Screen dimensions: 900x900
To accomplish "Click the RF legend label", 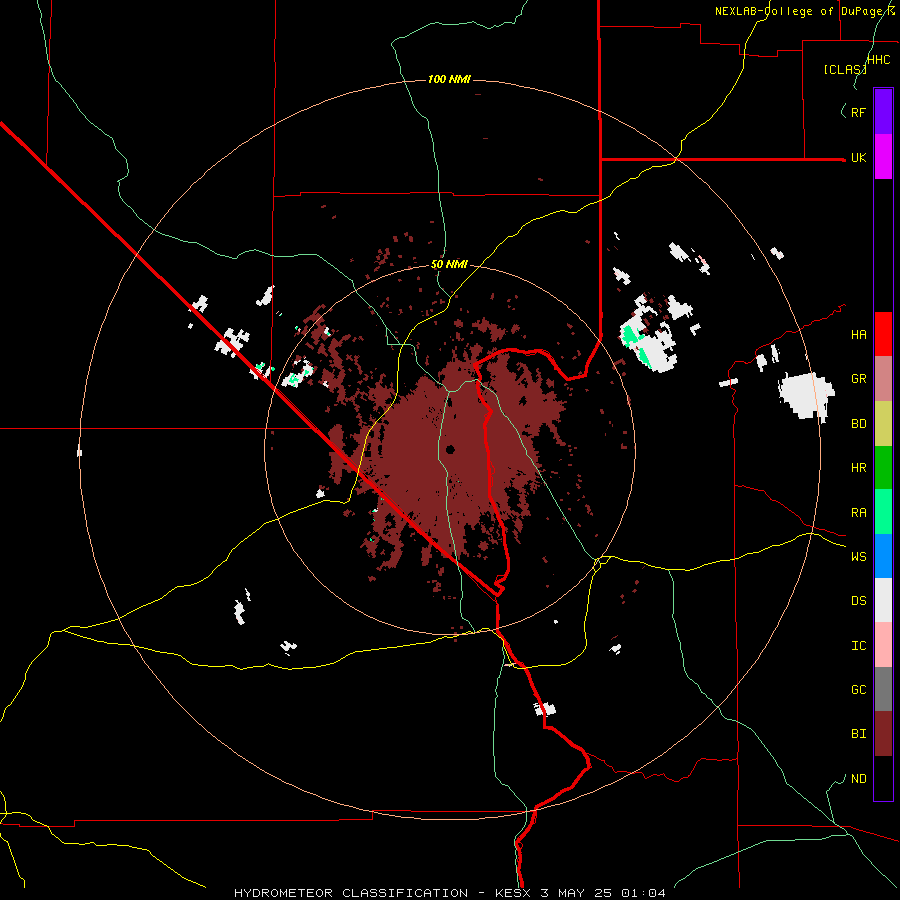I will pos(858,112).
